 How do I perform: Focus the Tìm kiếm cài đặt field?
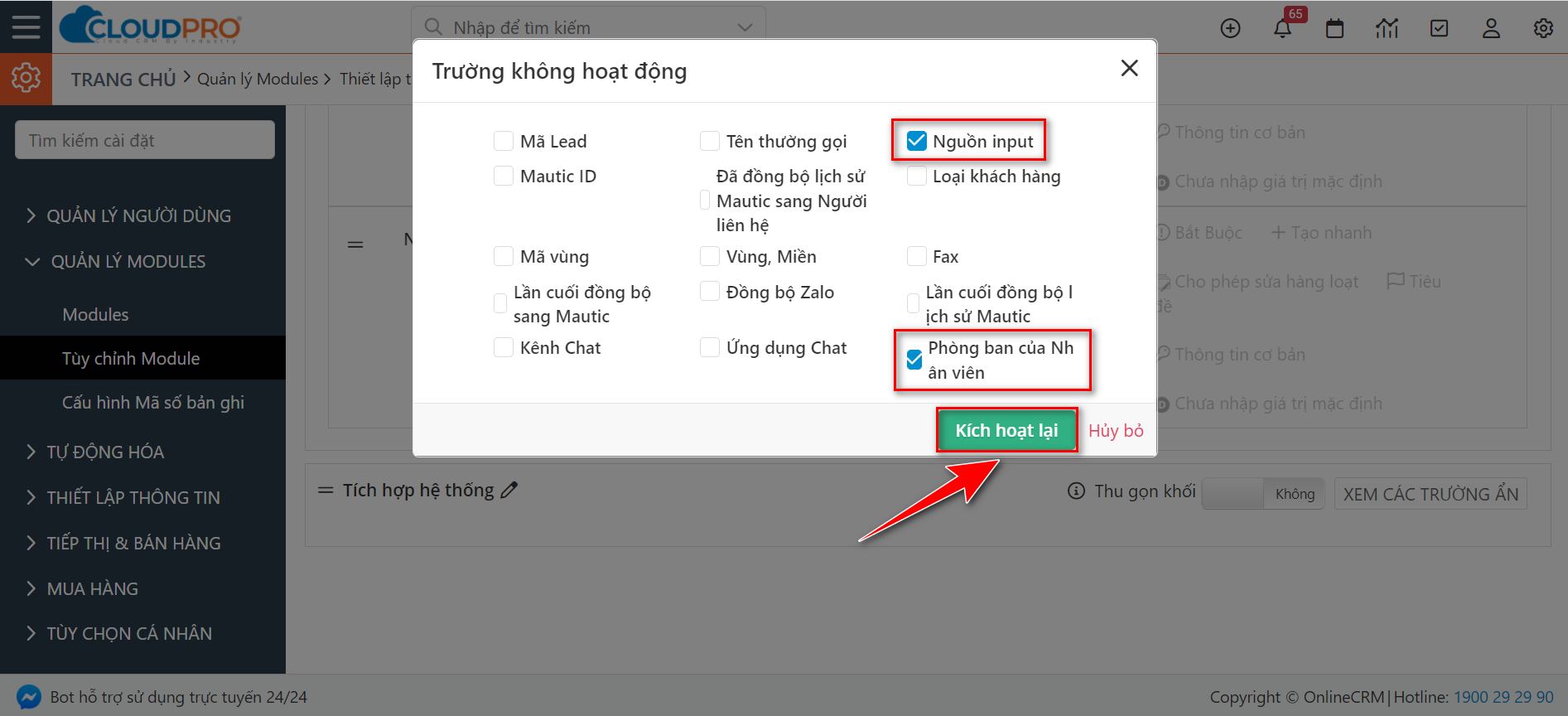145,140
